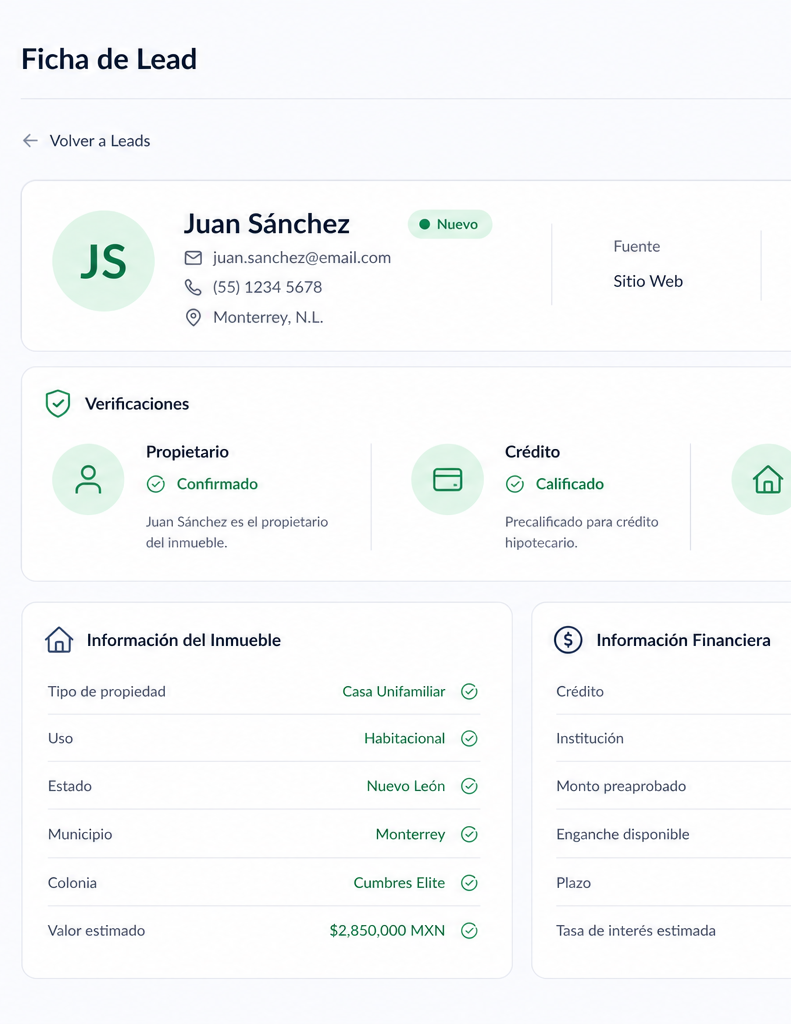Click the back arrow icon
Viewport: 791px width, 1024px height.
click(30, 140)
